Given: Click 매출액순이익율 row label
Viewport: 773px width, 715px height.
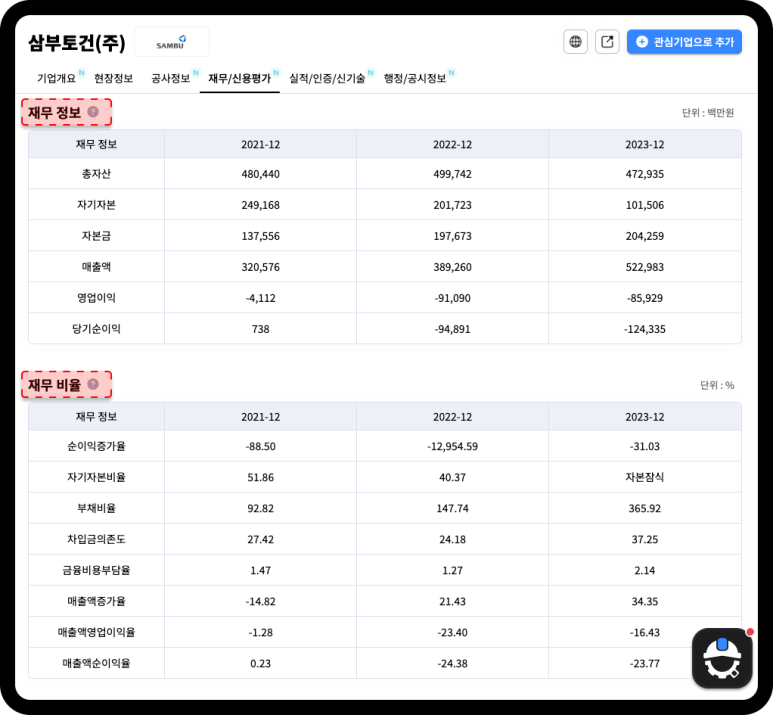Looking at the screenshot, I should [96, 664].
